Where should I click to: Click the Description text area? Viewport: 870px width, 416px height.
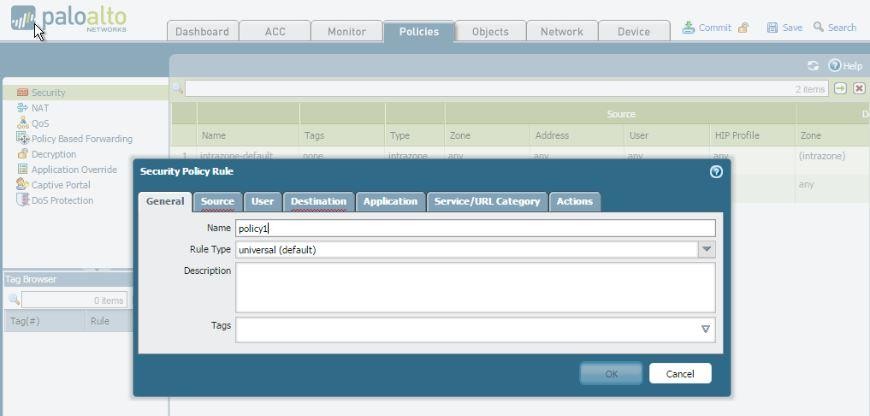coord(475,287)
